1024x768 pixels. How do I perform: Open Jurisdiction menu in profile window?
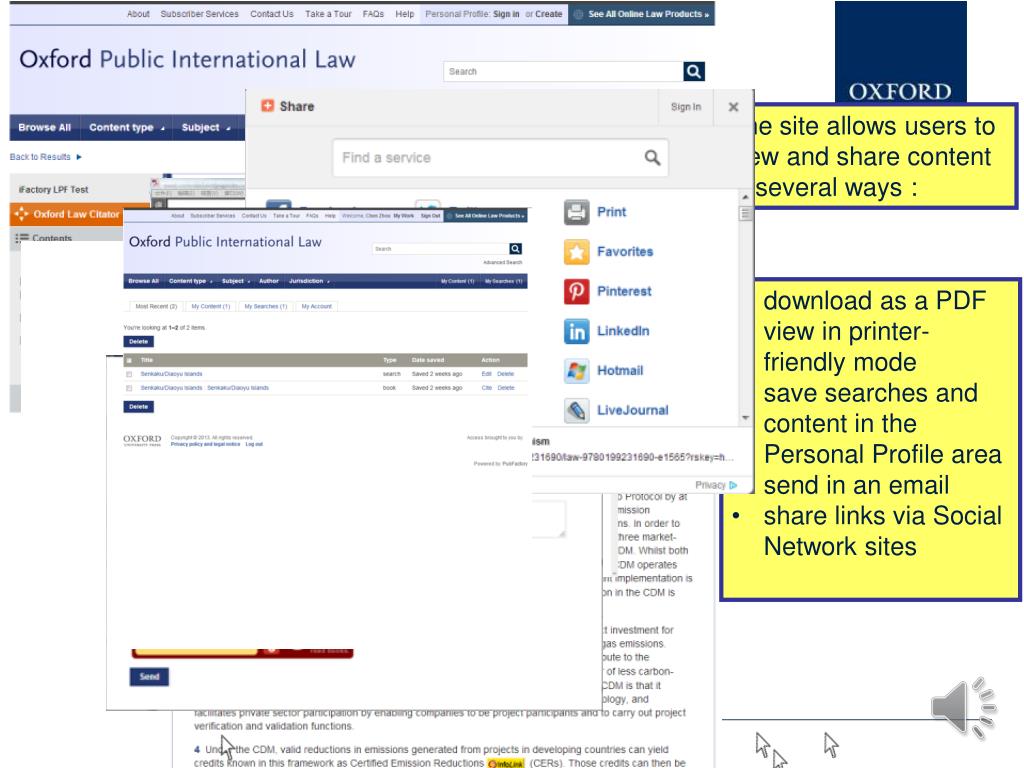coord(309,281)
